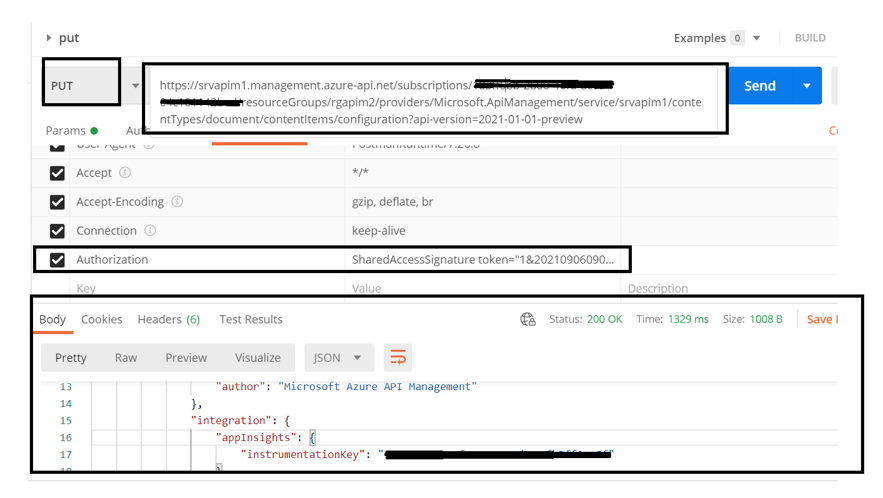Viewport: 883px width, 498px height.
Task: Switch to response Body tab
Action: (52, 319)
